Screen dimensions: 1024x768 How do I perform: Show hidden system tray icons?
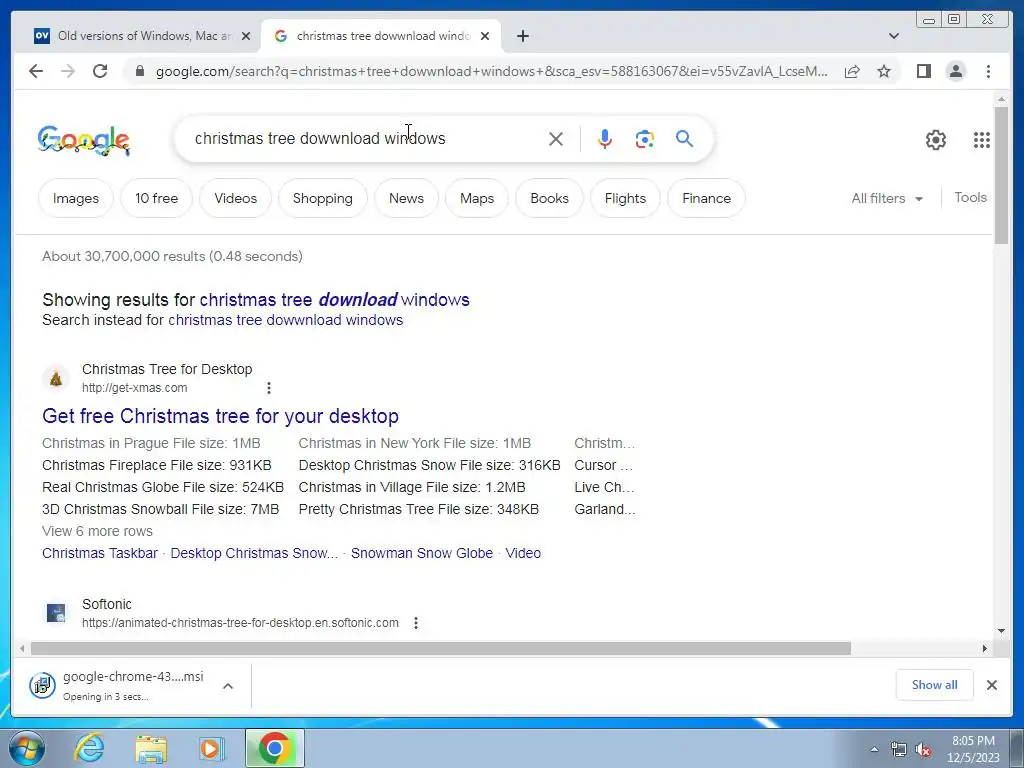click(874, 749)
